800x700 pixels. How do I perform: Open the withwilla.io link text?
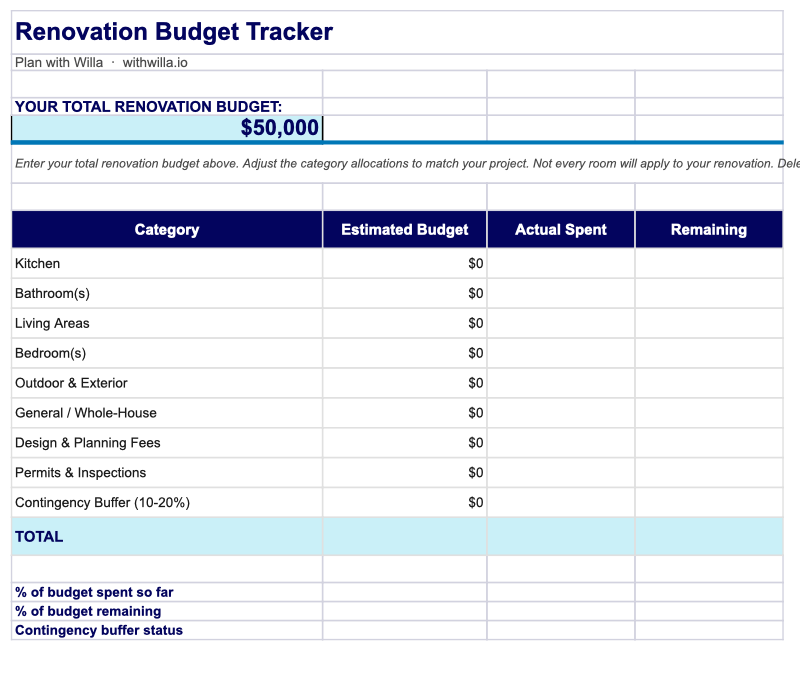pos(155,62)
